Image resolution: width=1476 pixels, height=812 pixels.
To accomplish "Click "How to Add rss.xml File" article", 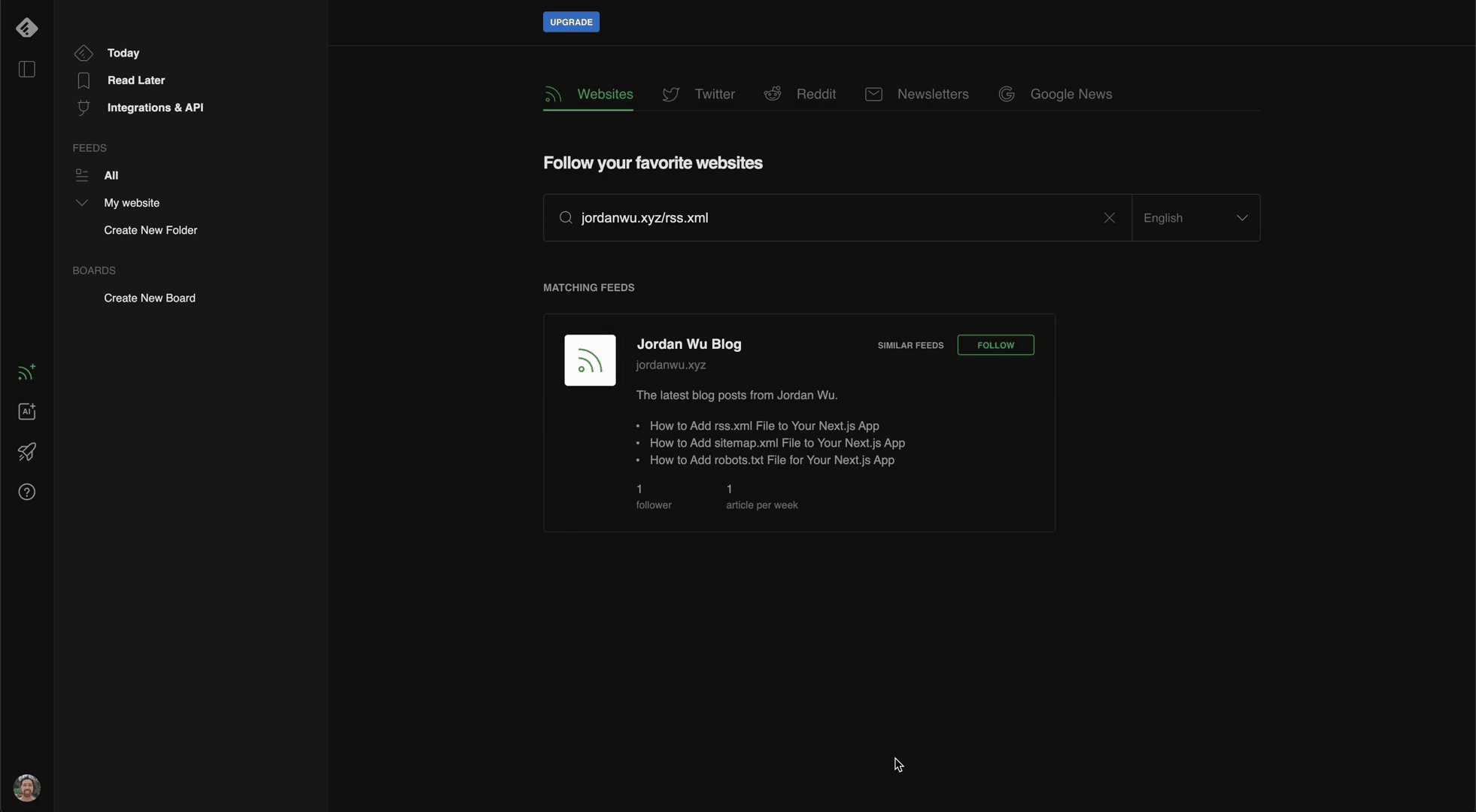I will tap(764, 426).
